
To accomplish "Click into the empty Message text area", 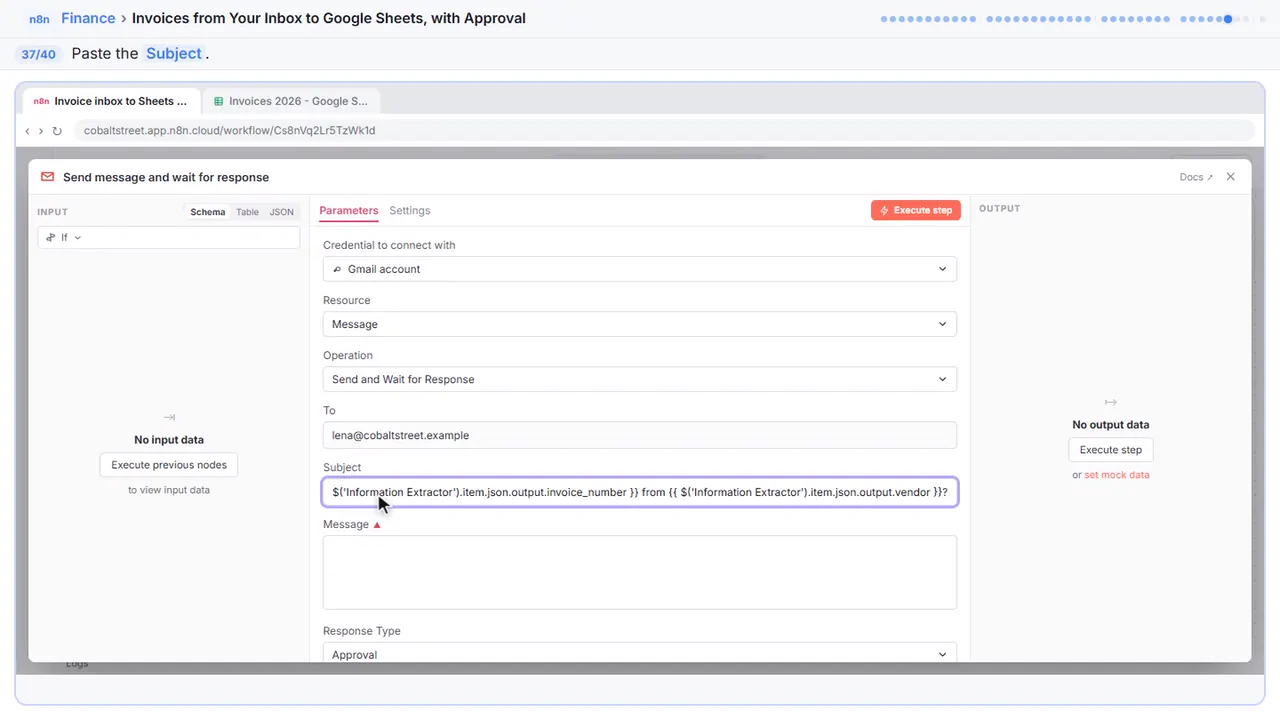I will pyautogui.click(x=640, y=572).
